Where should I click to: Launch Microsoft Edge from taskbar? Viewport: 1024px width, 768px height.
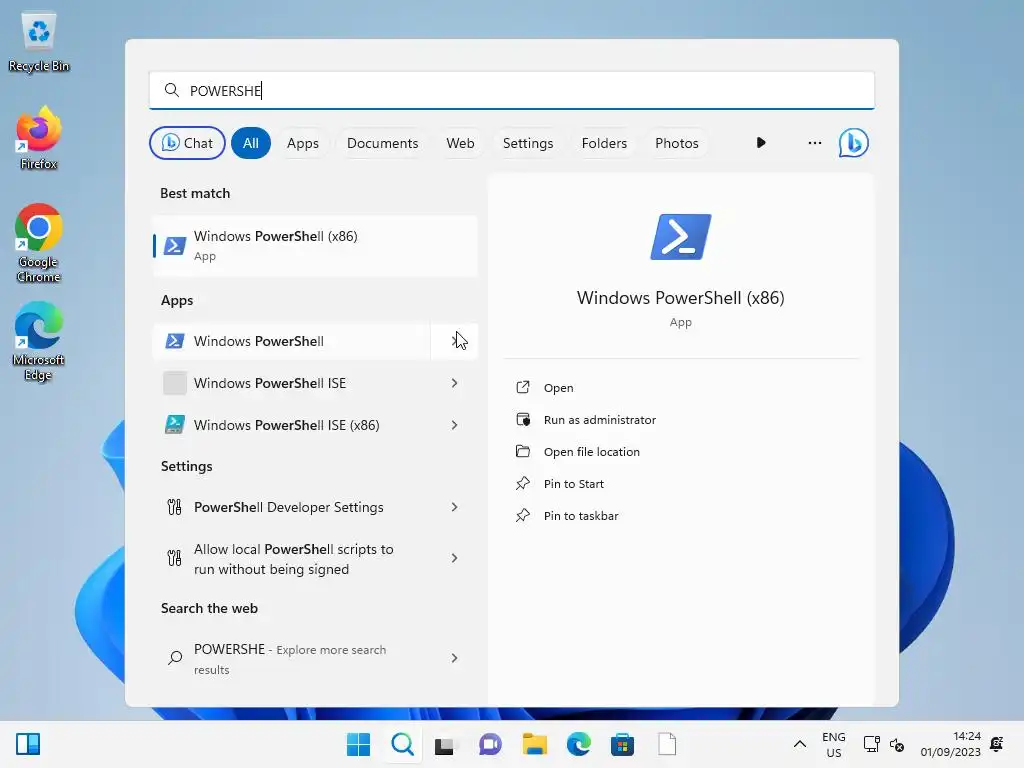[579, 744]
